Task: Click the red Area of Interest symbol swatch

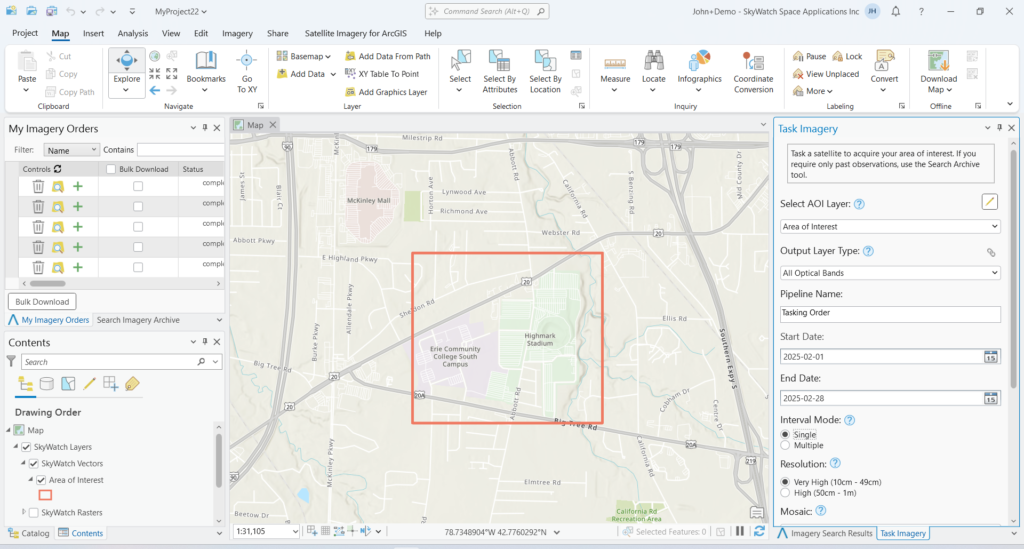Action: pos(45,496)
